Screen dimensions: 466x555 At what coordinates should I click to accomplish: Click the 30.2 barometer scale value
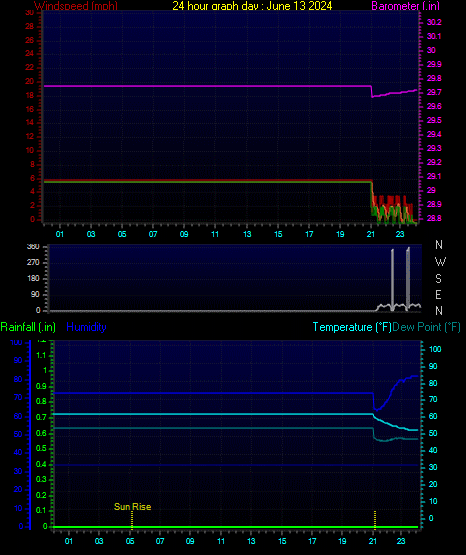[x=434, y=22]
